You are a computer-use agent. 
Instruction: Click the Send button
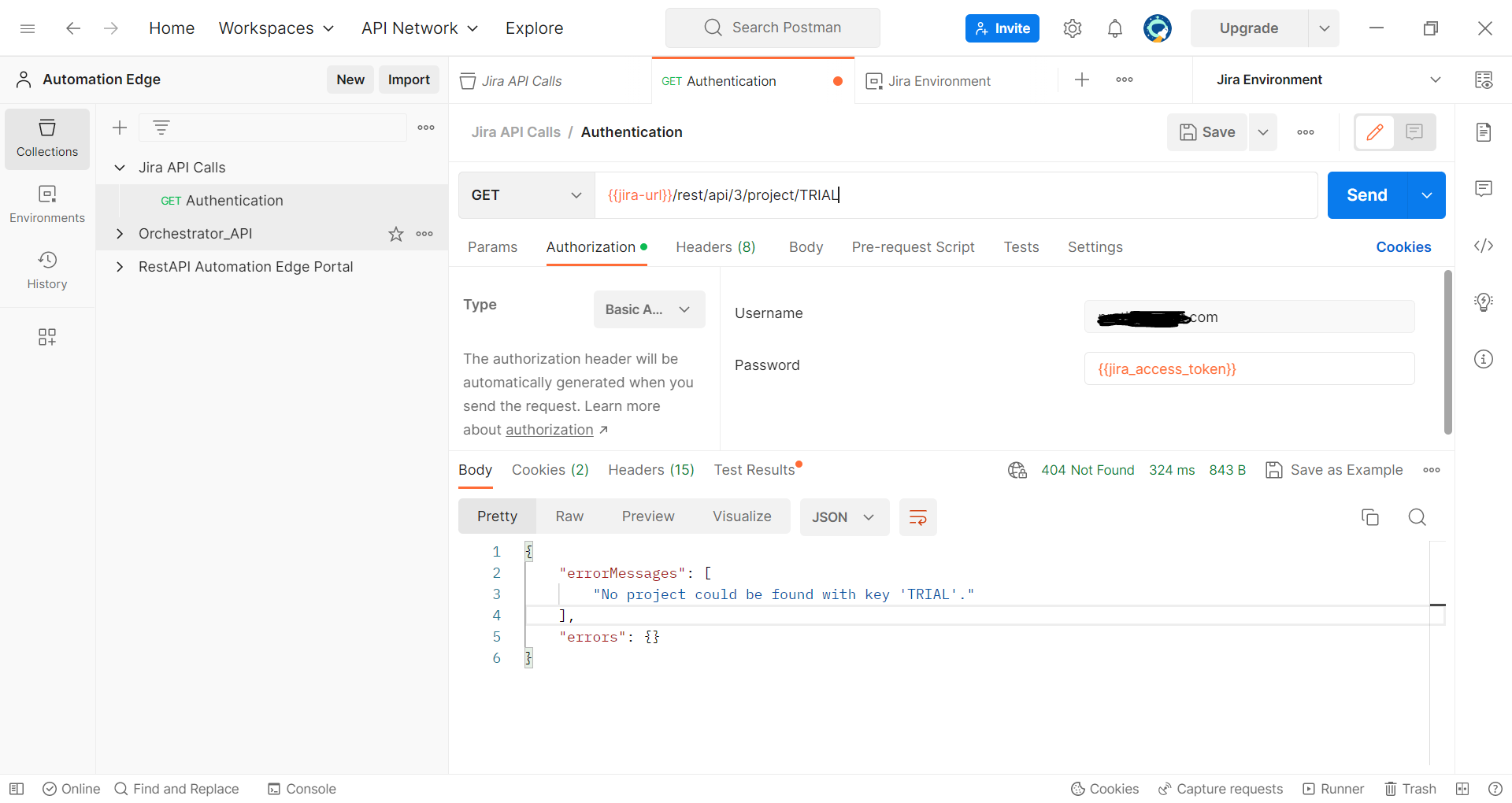point(1366,194)
